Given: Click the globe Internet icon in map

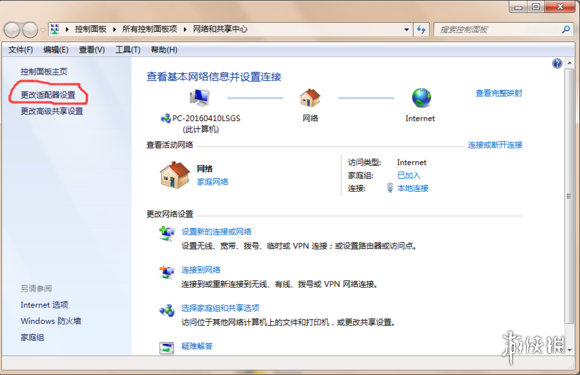Looking at the screenshot, I should (421, 98).
